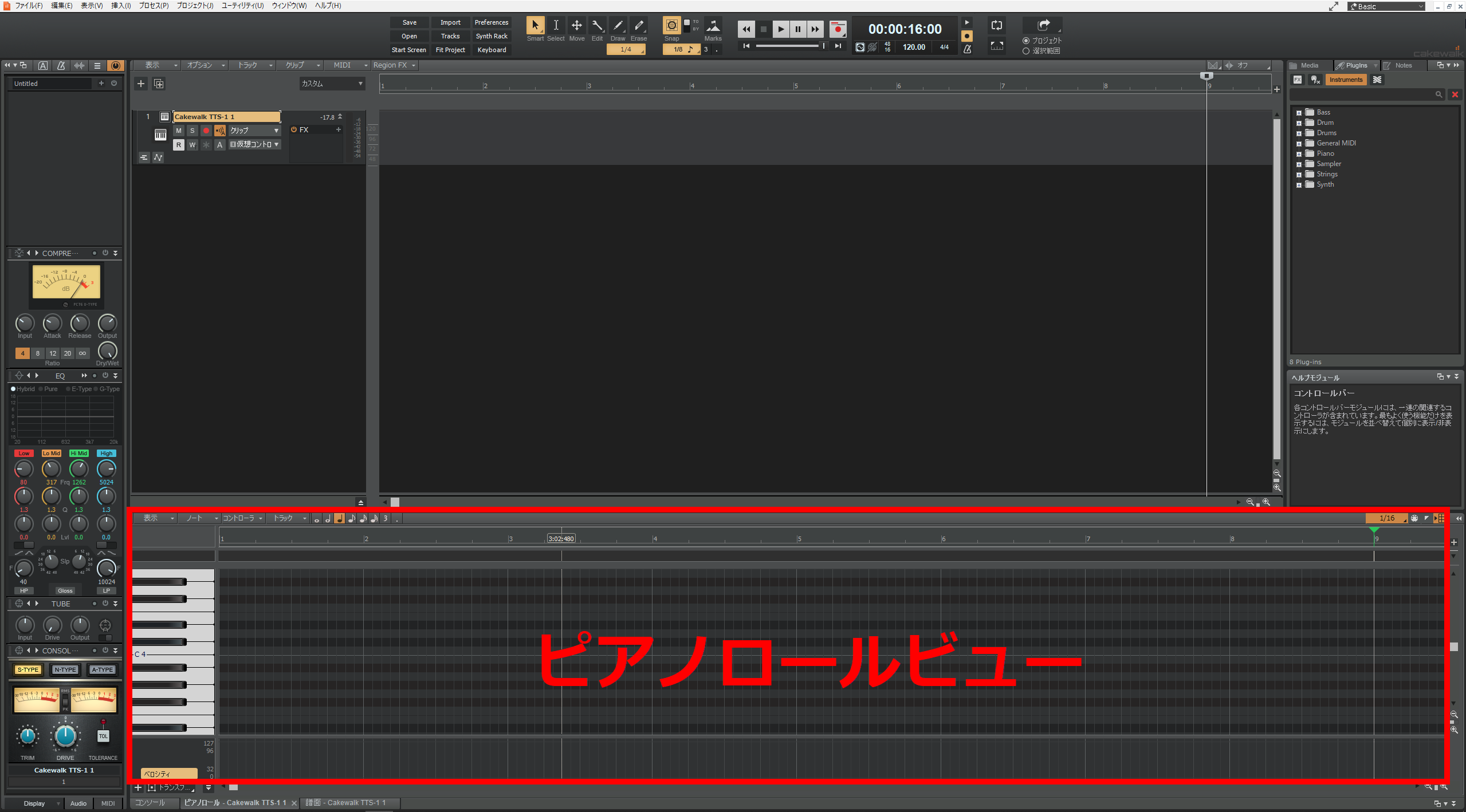Select the 選択範囲 radio button

pos(1026,51)
